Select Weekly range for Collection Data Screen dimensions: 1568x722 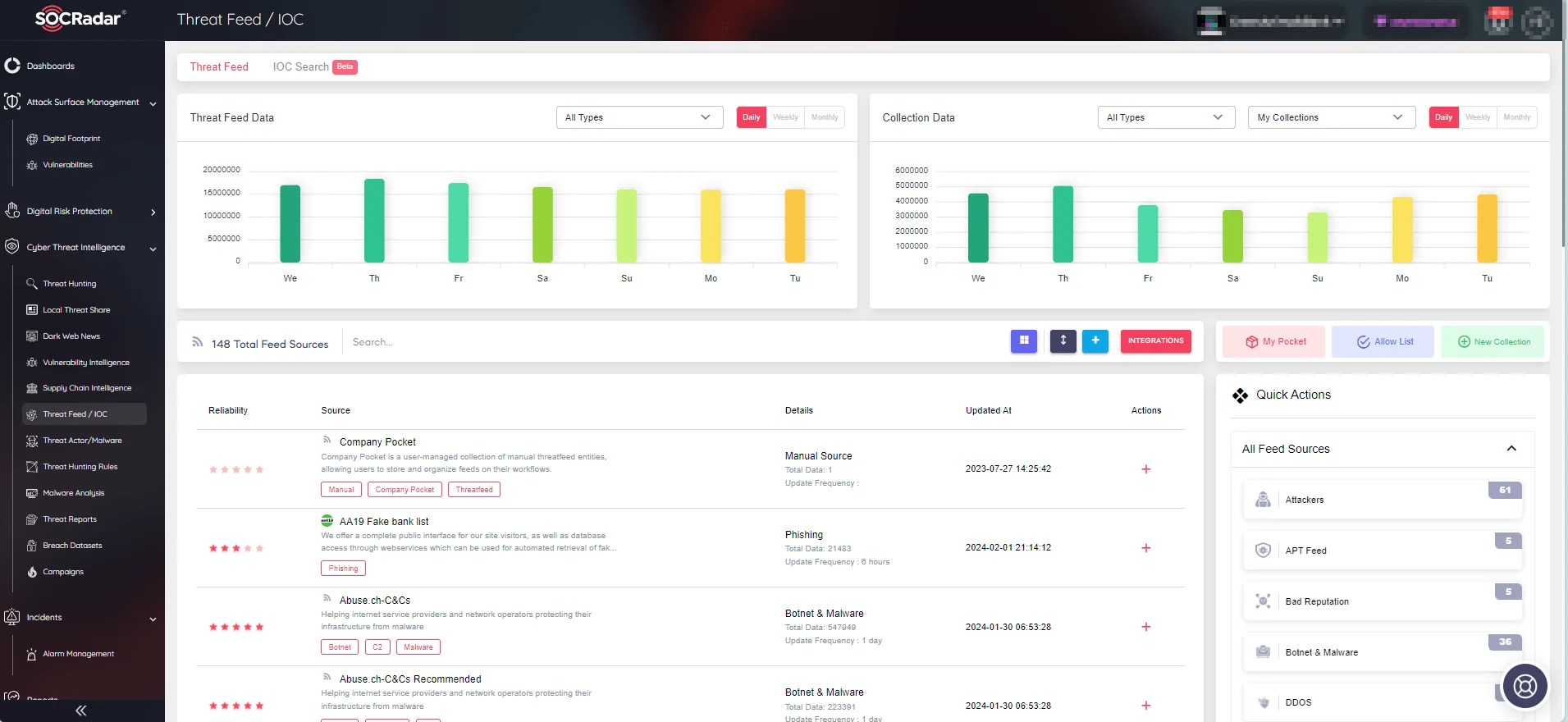coord(1478,117)
